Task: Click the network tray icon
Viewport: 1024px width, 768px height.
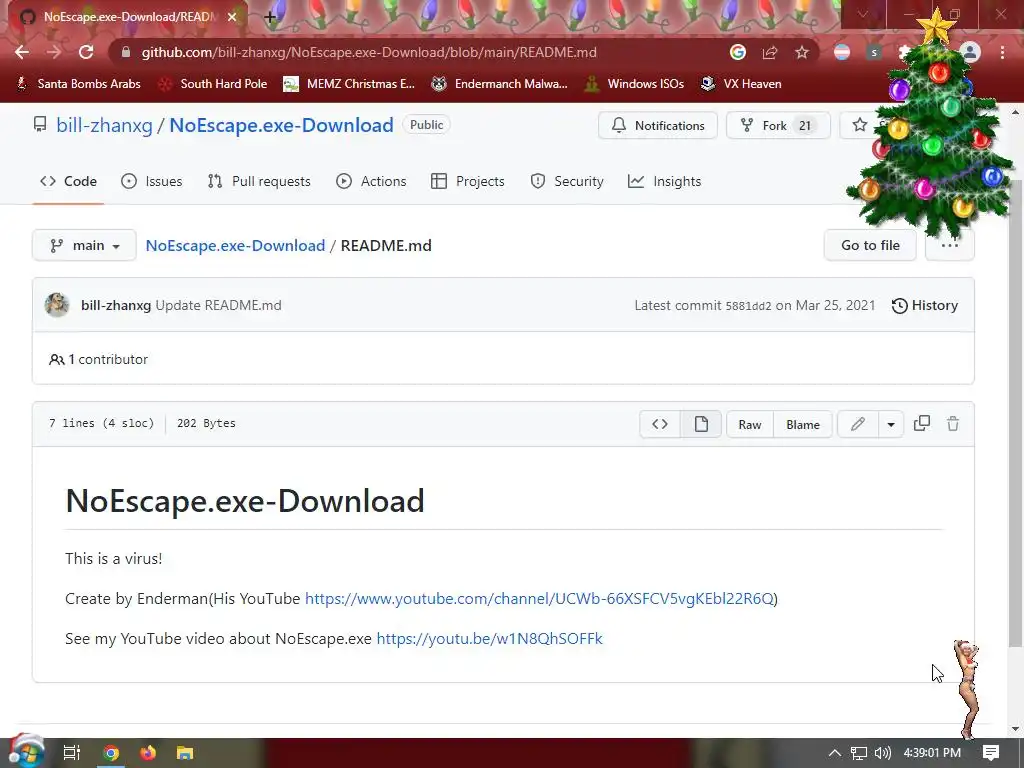Action: click(859, 753)
